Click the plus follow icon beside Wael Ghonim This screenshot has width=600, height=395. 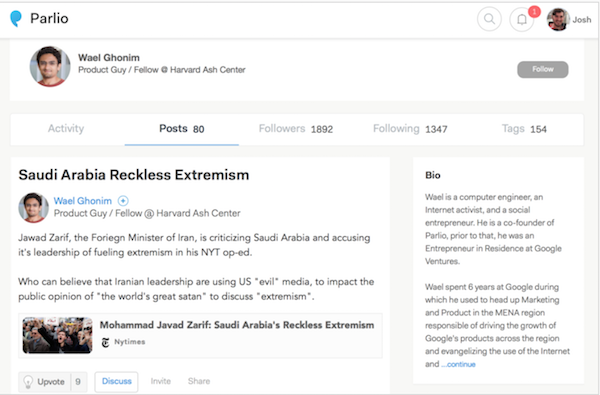point(123,201)
